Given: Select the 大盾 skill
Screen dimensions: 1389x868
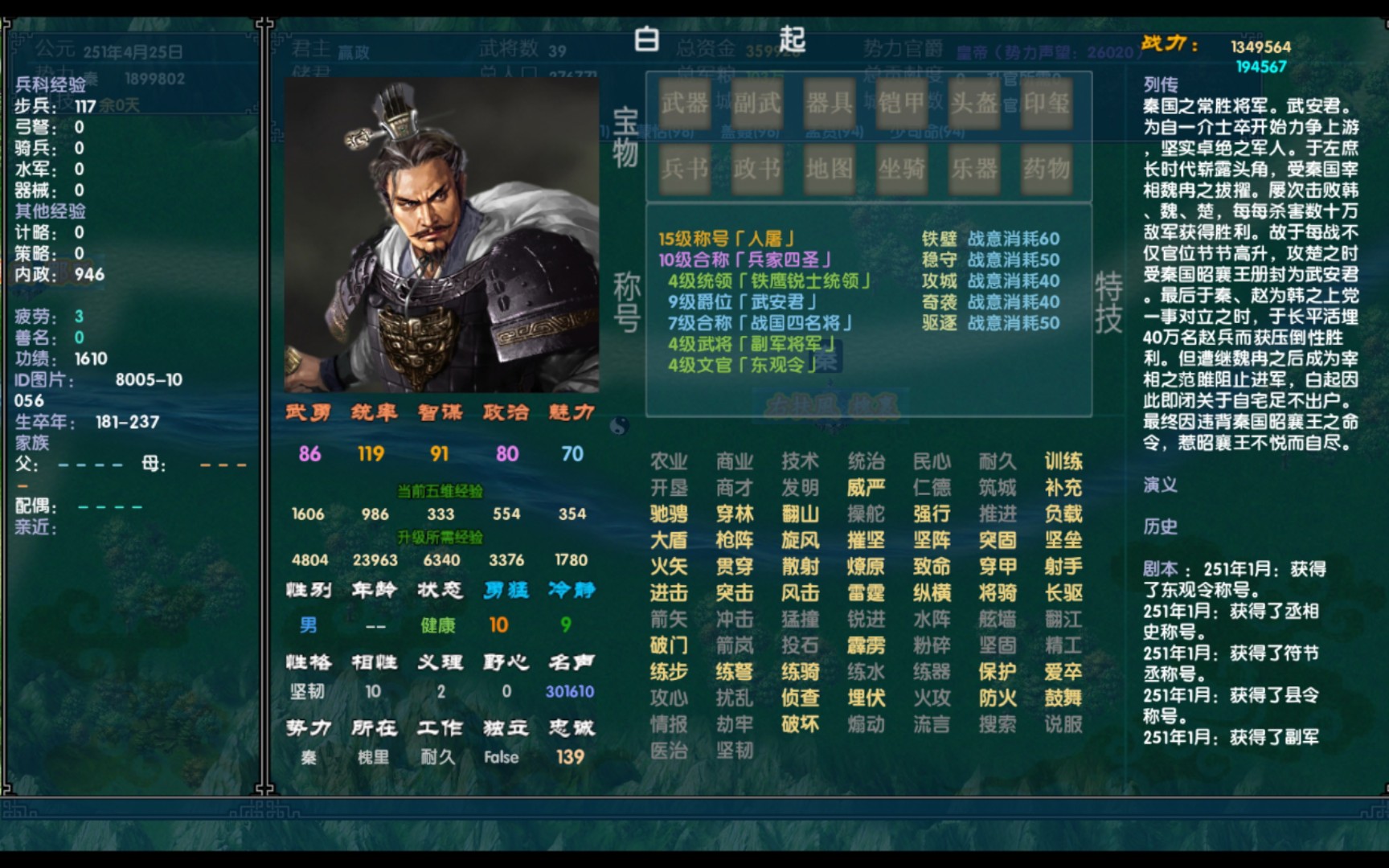Looking at the screenshot, I should (669, 540).
